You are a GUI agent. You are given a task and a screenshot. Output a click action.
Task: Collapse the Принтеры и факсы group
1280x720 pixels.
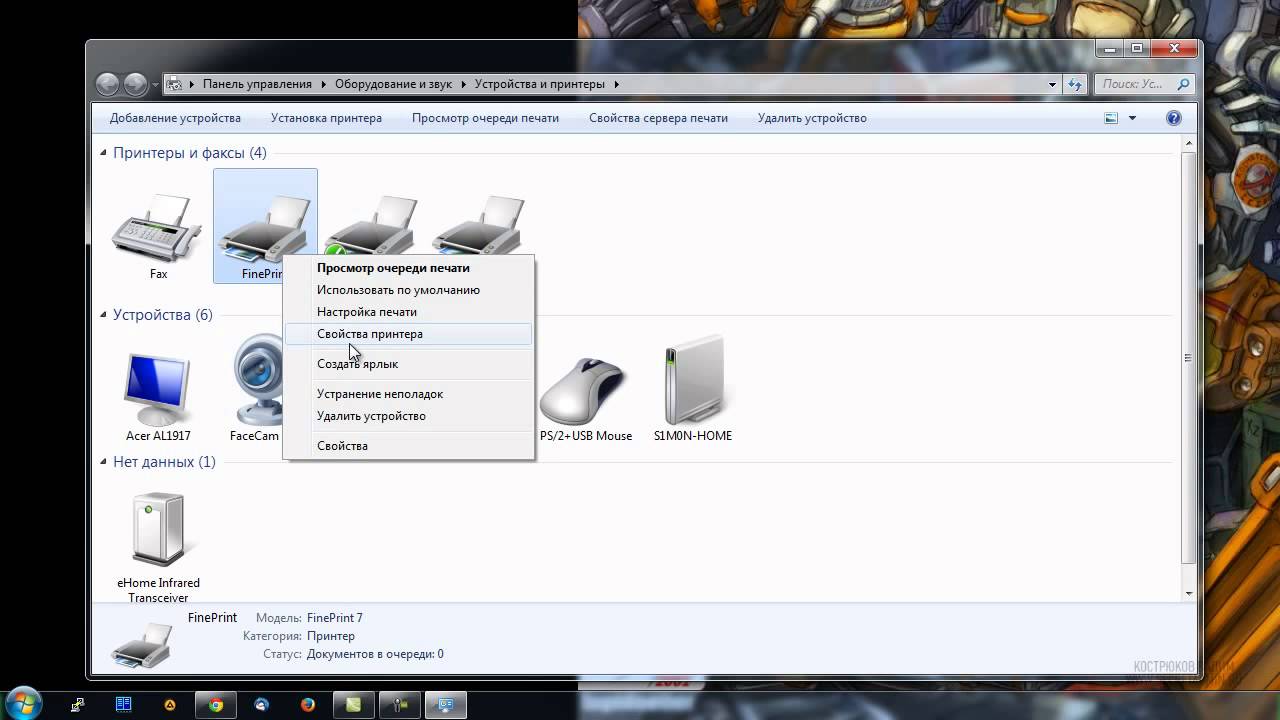pos(103,153)
